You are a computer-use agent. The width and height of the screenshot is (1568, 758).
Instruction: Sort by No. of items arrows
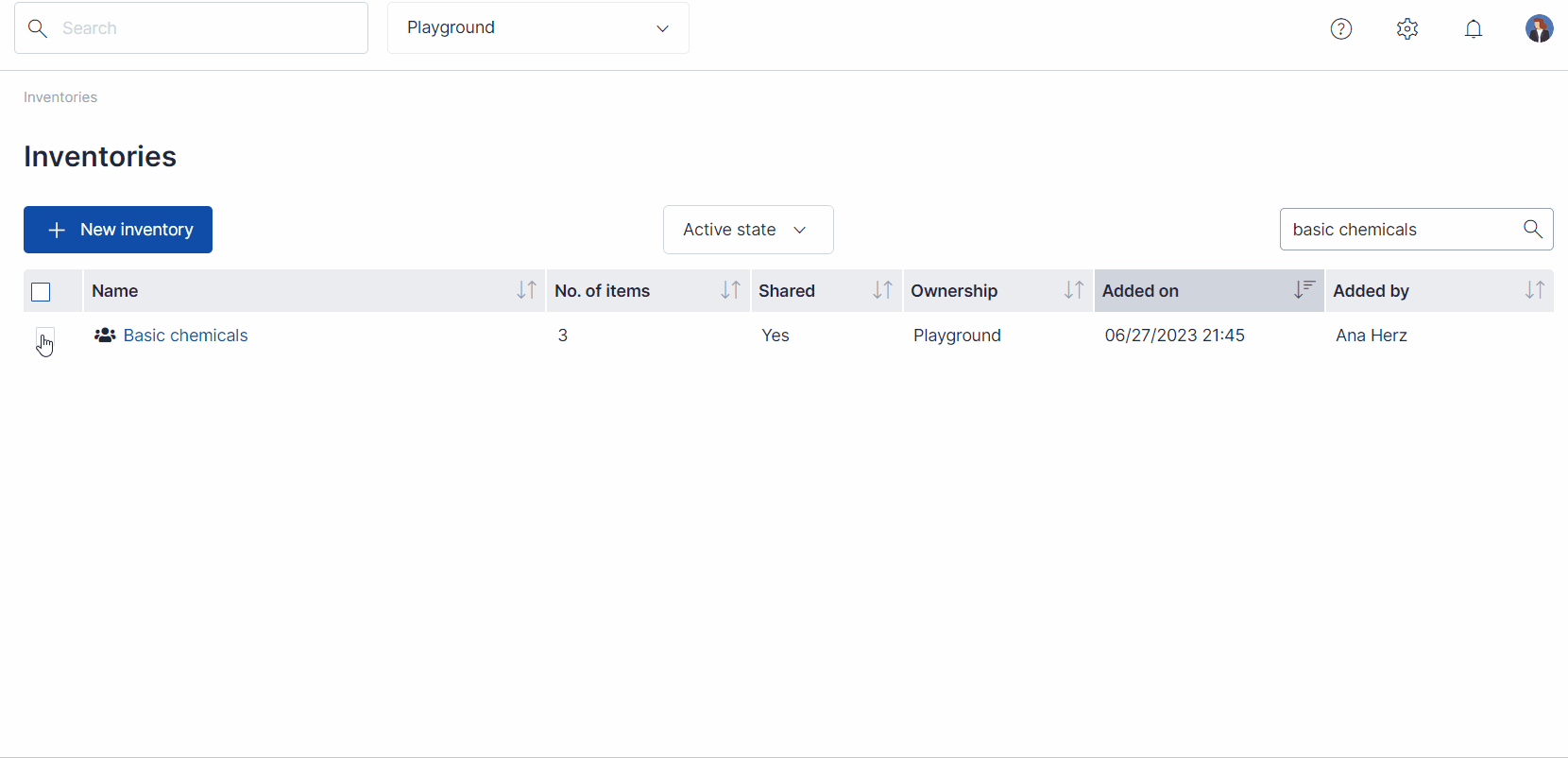pyautogui.click(x=730, y=290)
